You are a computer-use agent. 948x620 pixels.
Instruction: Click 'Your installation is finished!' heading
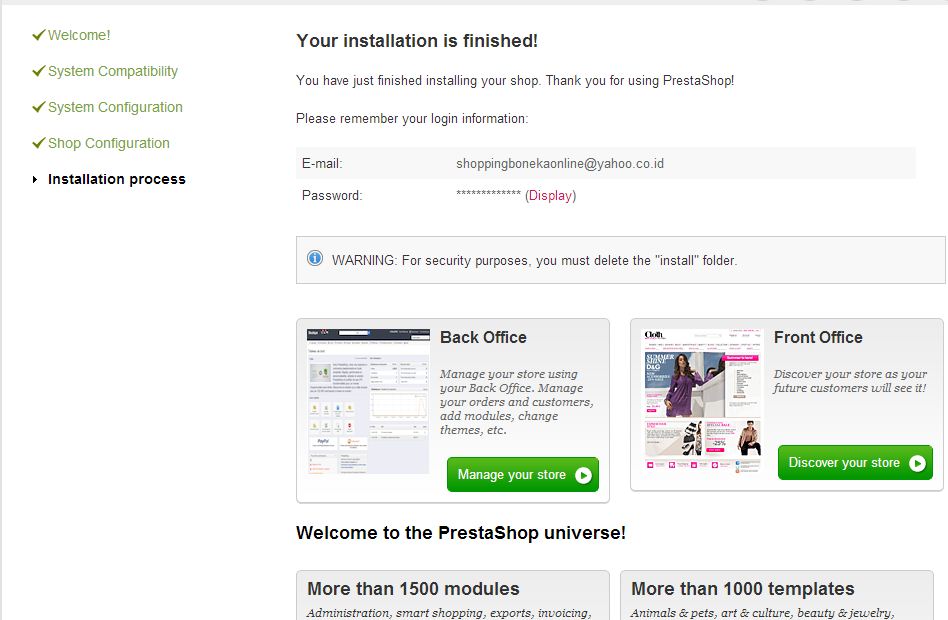[417, 41]
